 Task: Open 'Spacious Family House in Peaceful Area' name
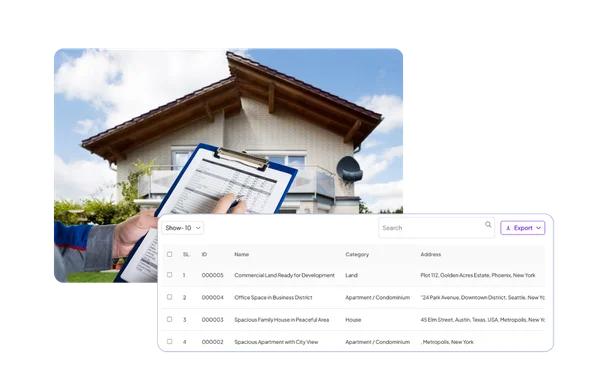(282, 320)
